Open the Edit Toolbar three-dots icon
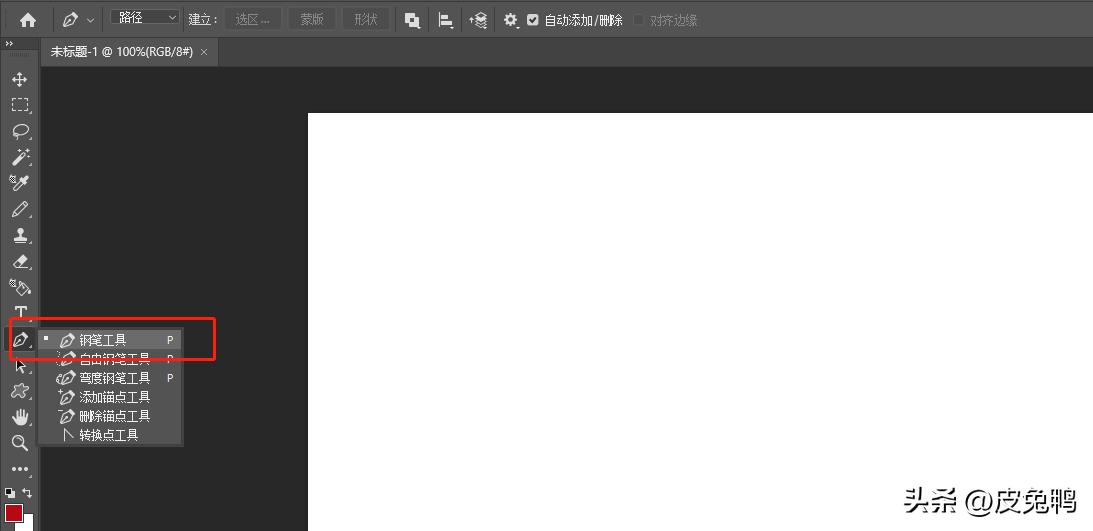This screenshot has height=531, width=1093. [20, 469]
